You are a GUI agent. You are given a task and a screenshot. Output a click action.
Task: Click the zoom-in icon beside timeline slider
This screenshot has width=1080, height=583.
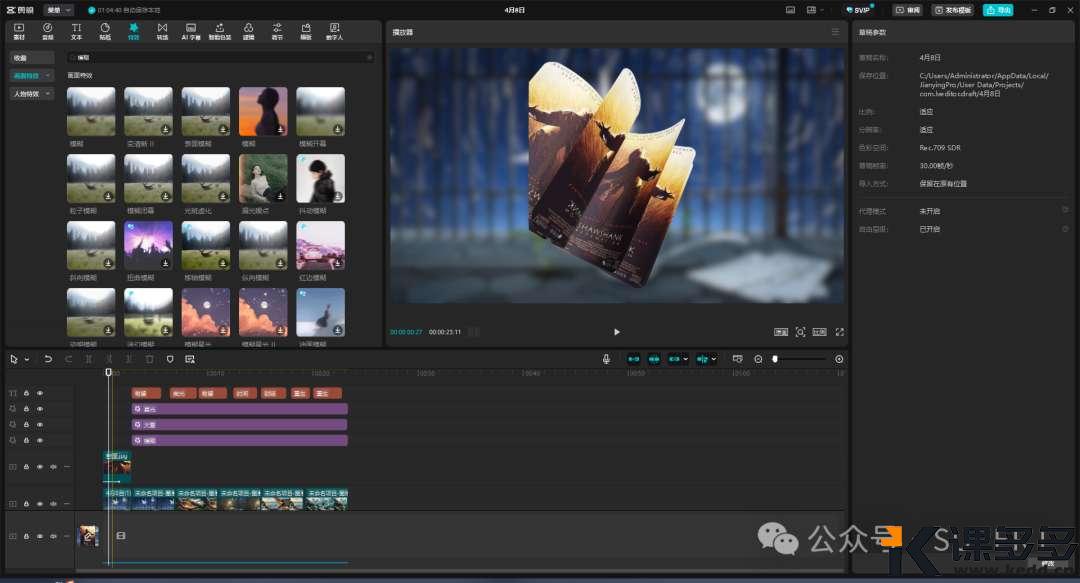click(839, 359)
